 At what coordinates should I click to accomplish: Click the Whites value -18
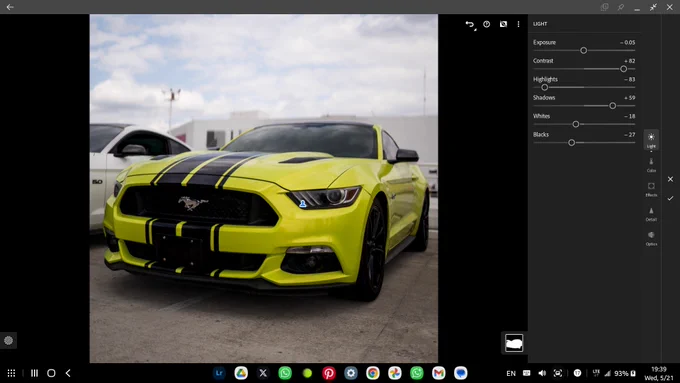[x=630, y=116]
